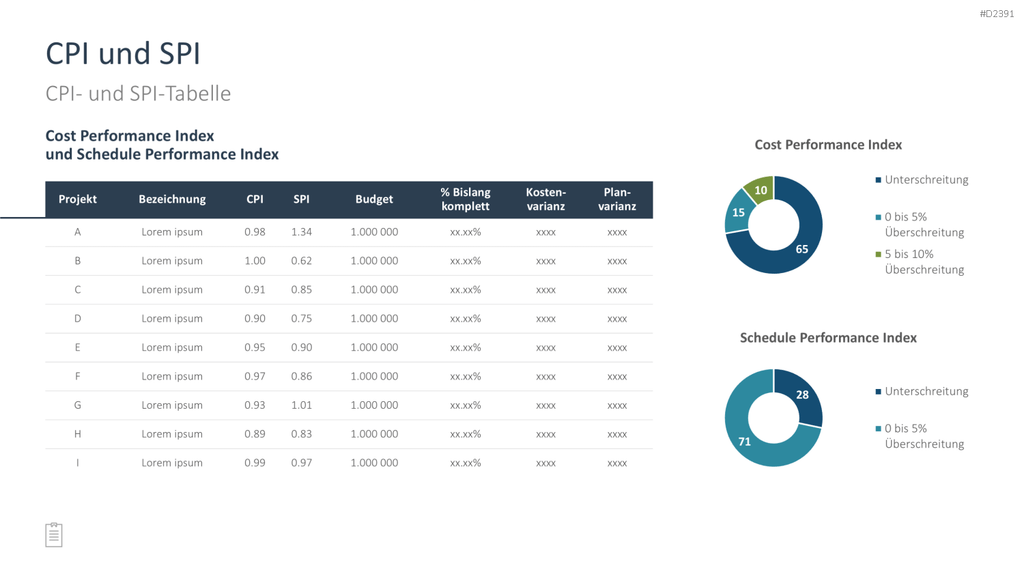1024x576 pixels.
Task: Click the 28 segment of the SPI donut
Action: [803, 394]
